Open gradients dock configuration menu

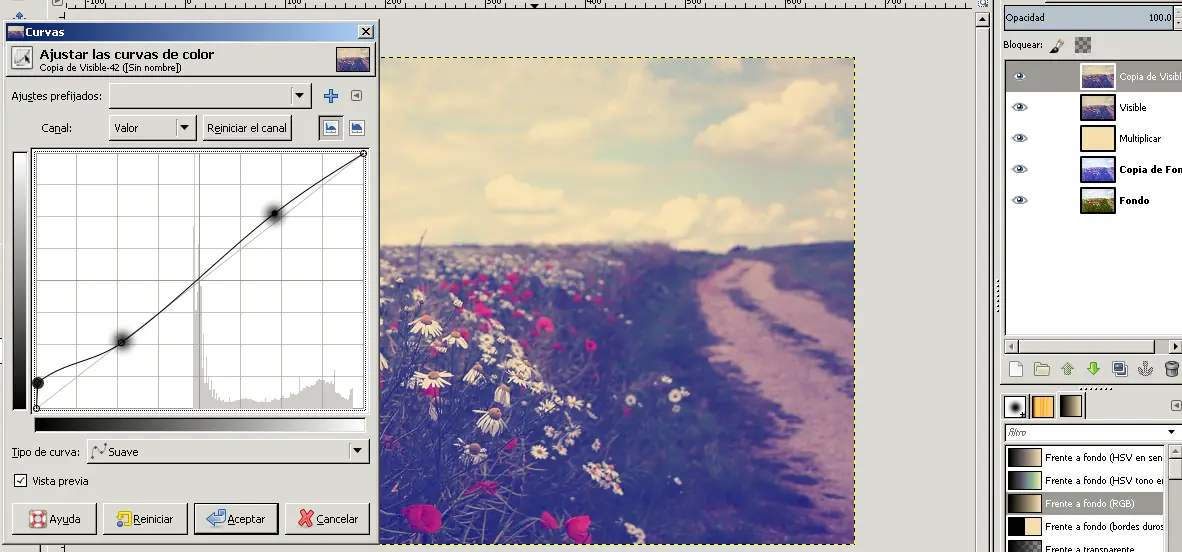point(1175,406)
